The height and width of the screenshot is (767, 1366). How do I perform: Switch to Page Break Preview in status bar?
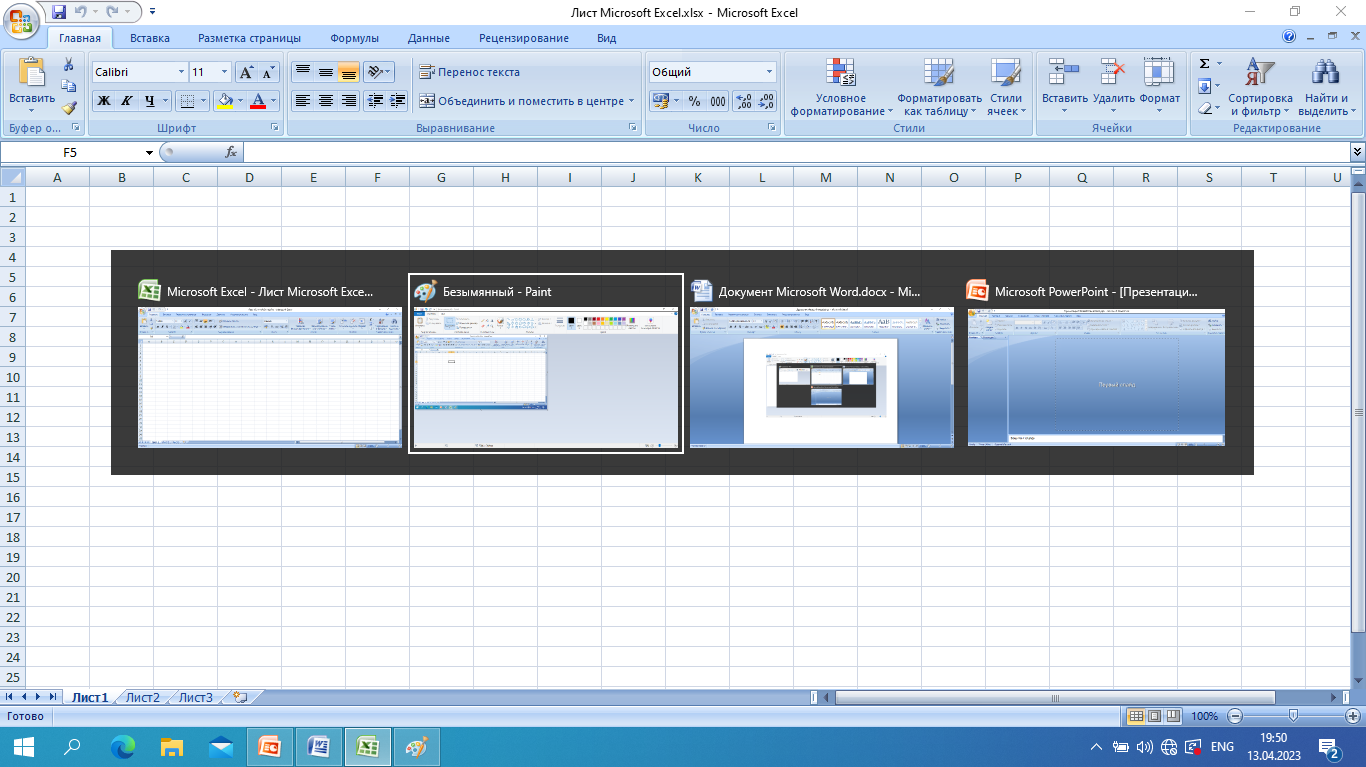[1172, 716]
